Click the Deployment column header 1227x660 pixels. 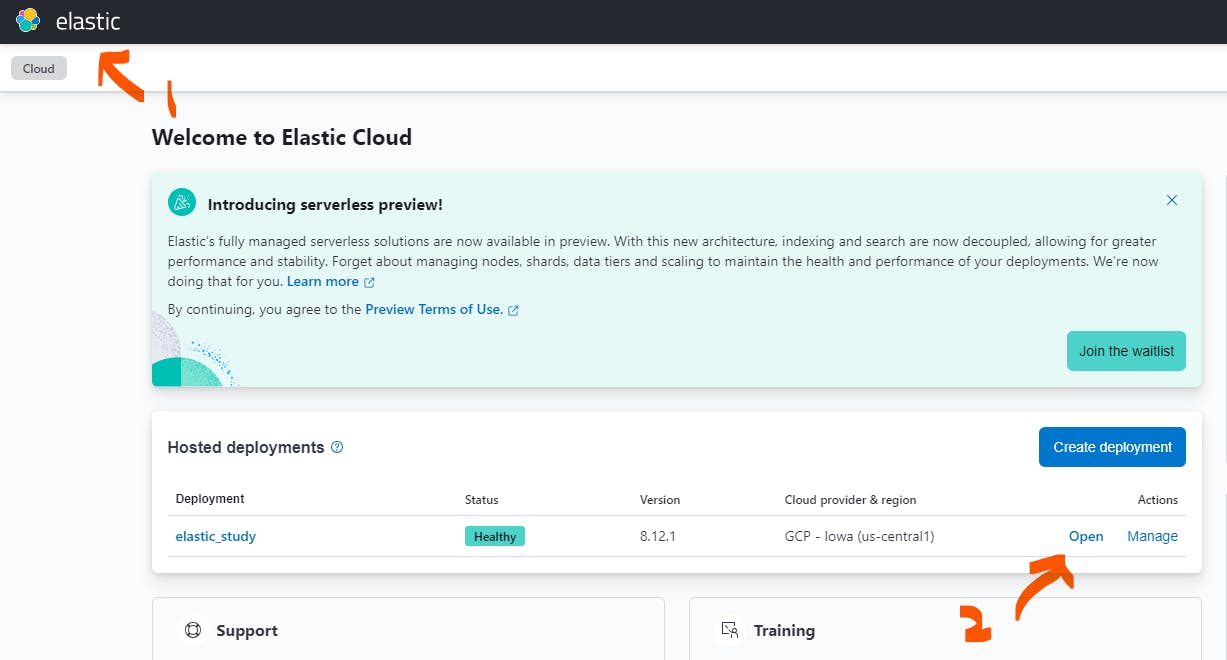(x=210, y=499)
